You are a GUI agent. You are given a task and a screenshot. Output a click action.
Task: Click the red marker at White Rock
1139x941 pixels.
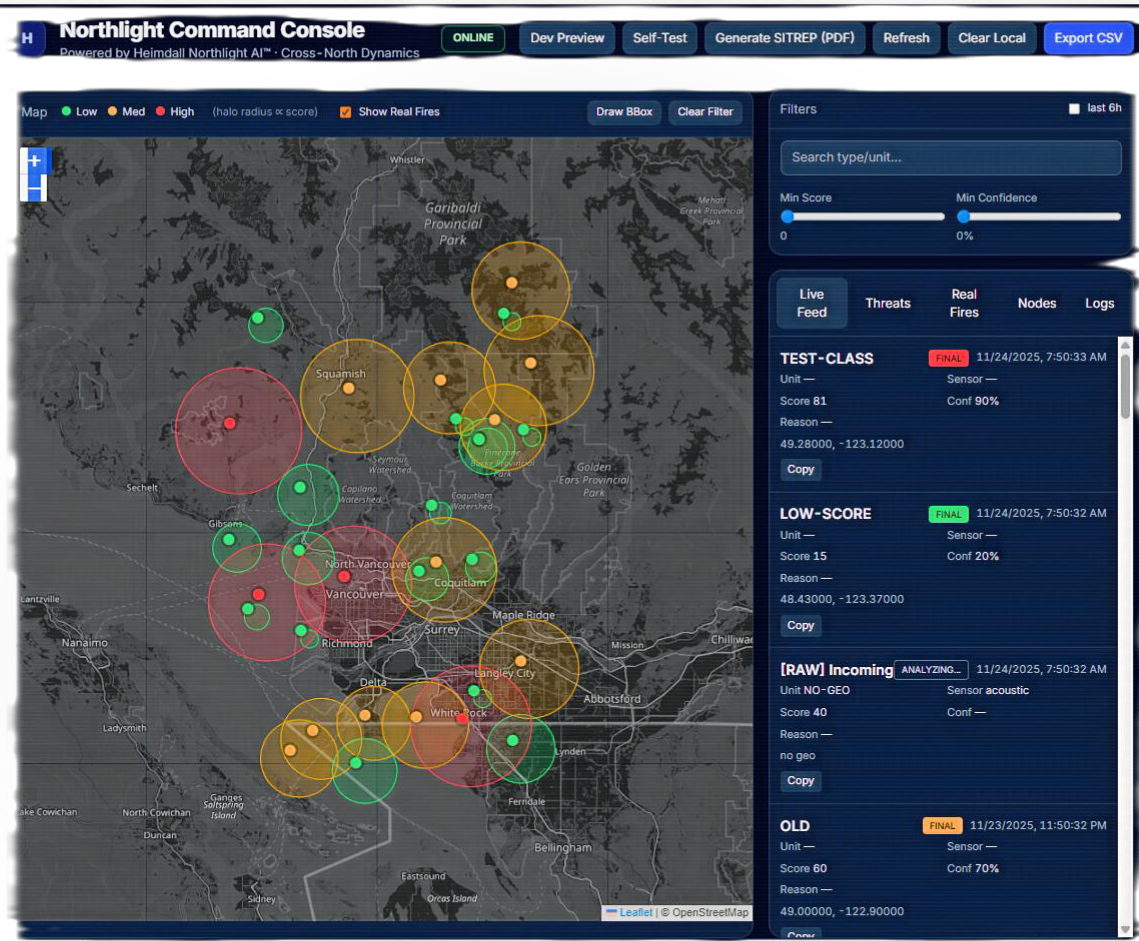462,718
